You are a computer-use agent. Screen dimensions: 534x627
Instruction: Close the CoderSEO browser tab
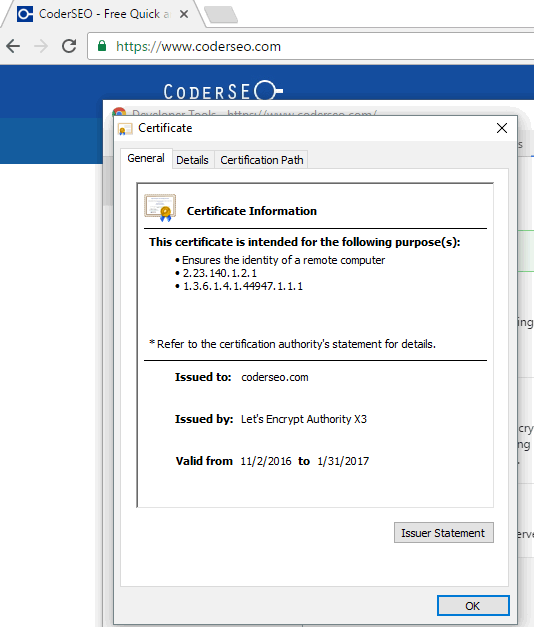point(184,14)
